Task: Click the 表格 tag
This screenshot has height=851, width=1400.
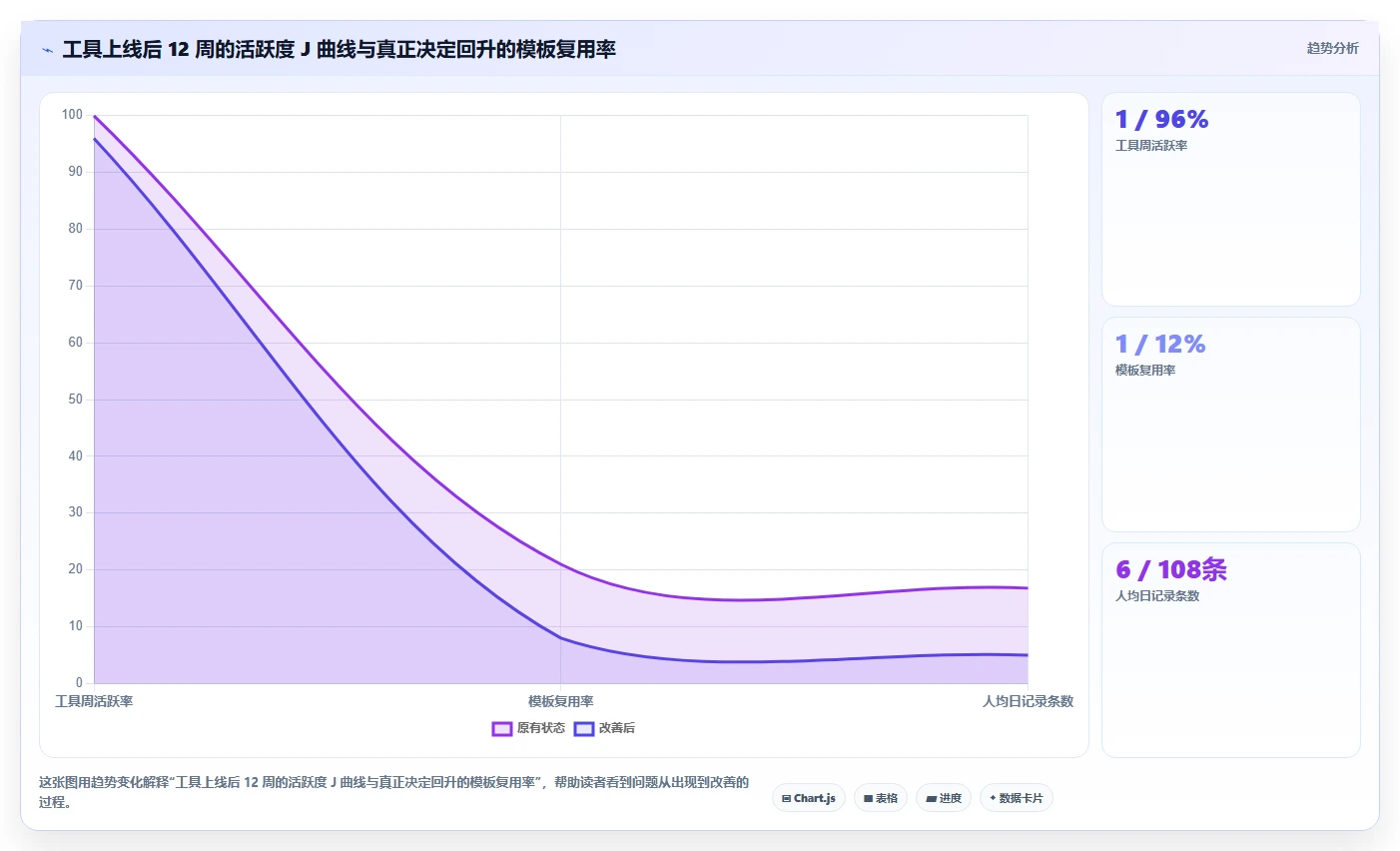Action: (x=881, y=798)
